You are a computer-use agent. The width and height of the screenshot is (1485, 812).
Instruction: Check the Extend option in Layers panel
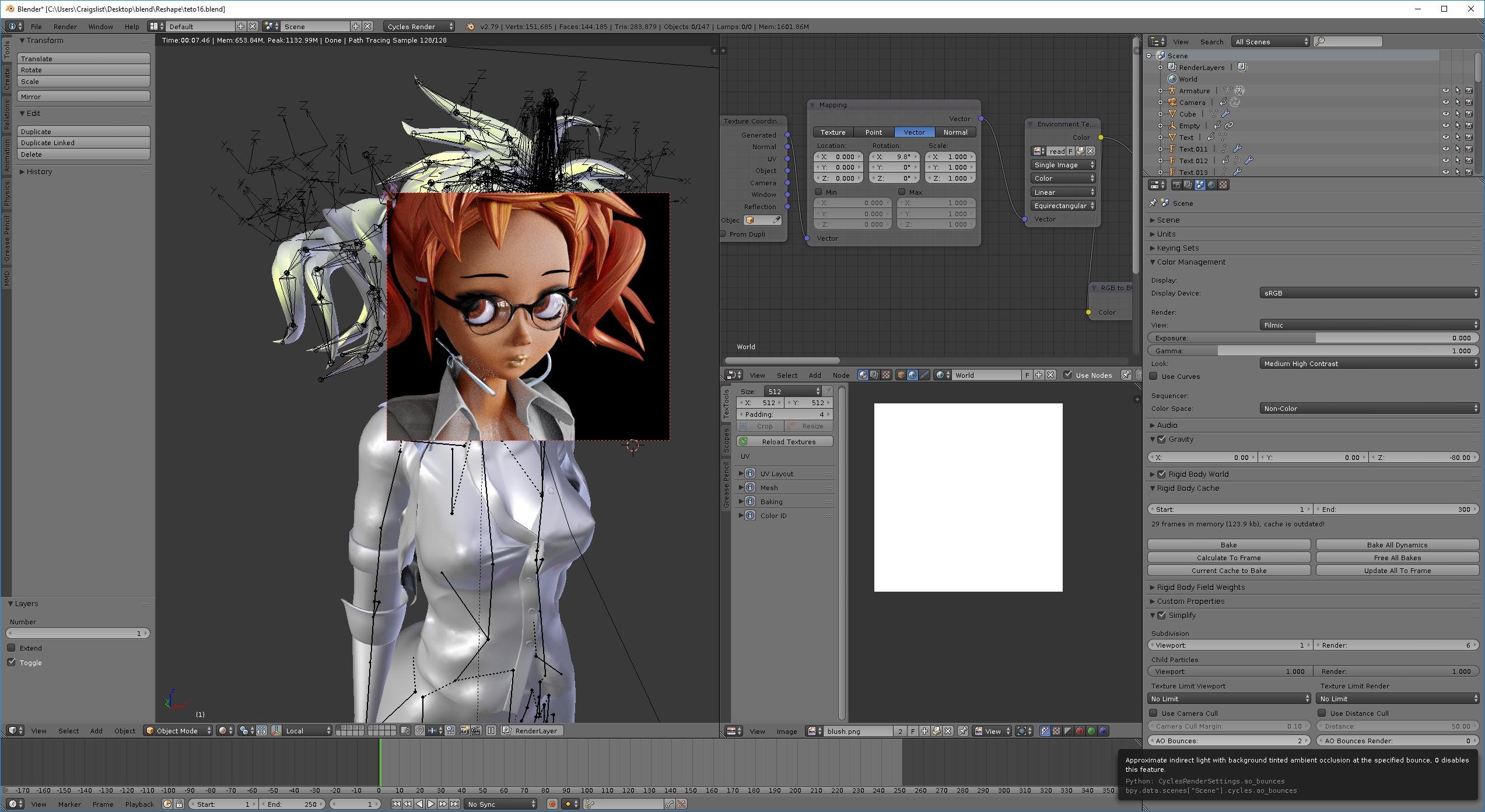point(11,648)
